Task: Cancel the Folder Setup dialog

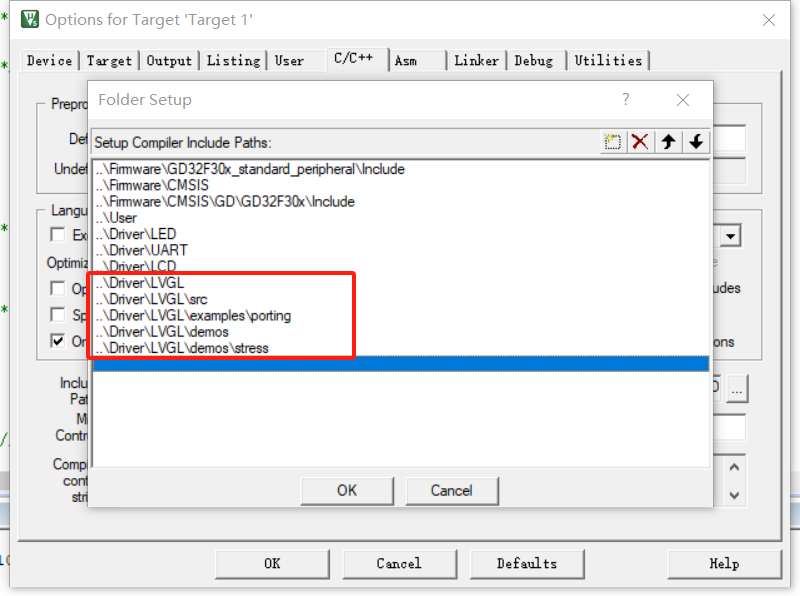Action: [452, 490]
